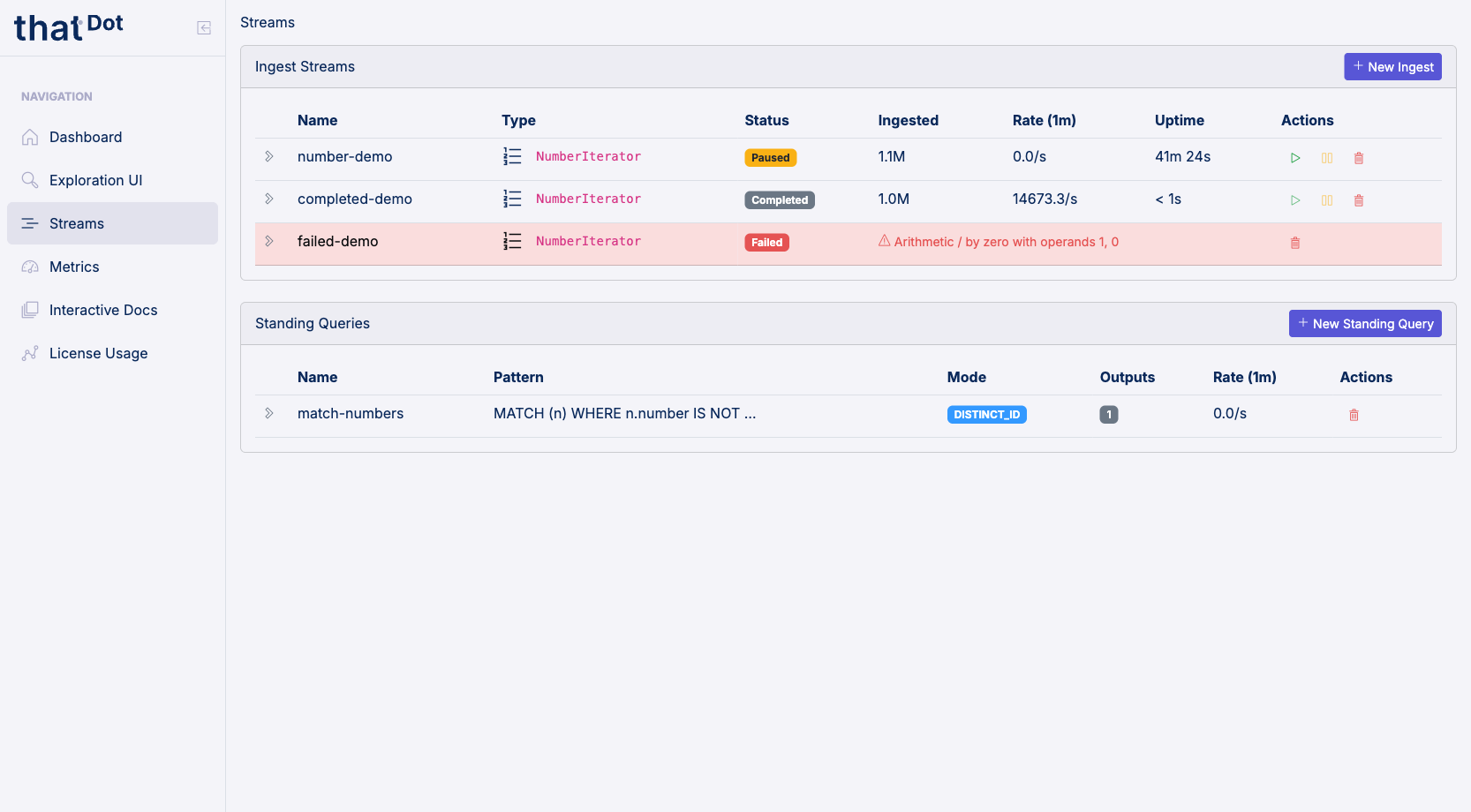Pause the completed-demo ingest
Image resolution: width=1471 pixels, height=812 pixels.
coord(1327,200)
